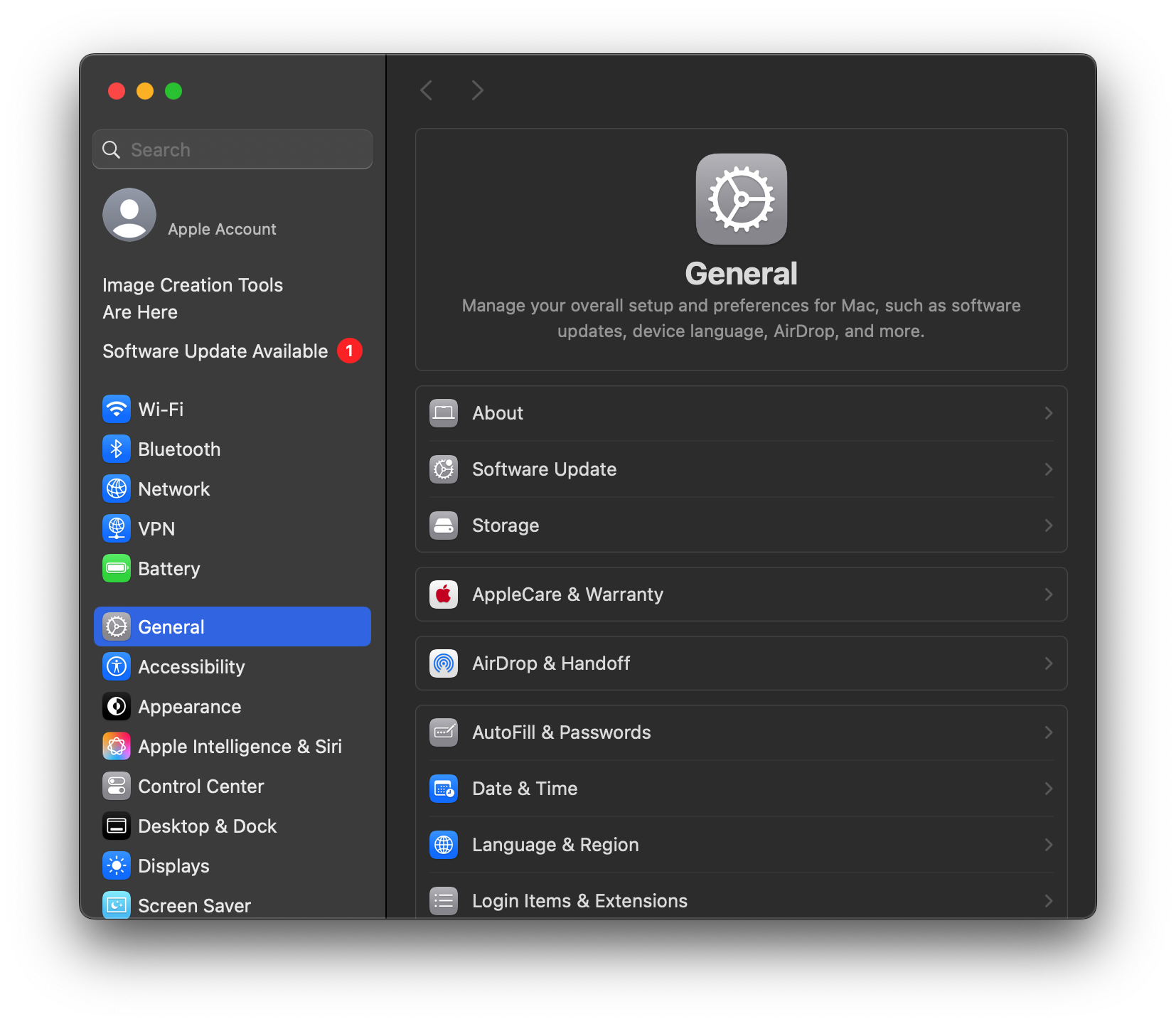Select Displays in the sidebar
Image resolution: width=1176 pixels, height=1024 pixels.
point(173,865)
